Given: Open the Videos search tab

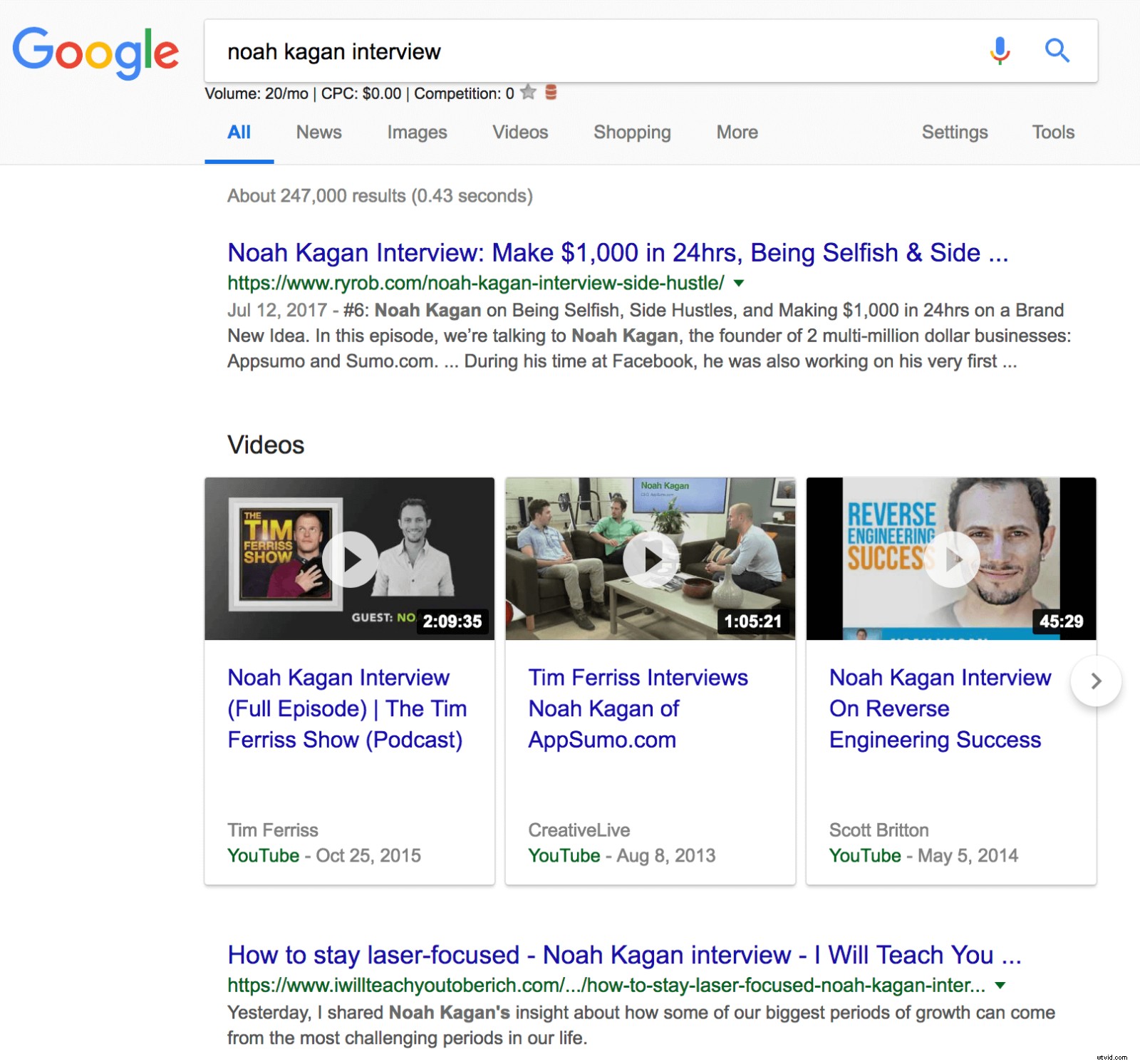Looking at the screenshot, I should click(520, 133).
